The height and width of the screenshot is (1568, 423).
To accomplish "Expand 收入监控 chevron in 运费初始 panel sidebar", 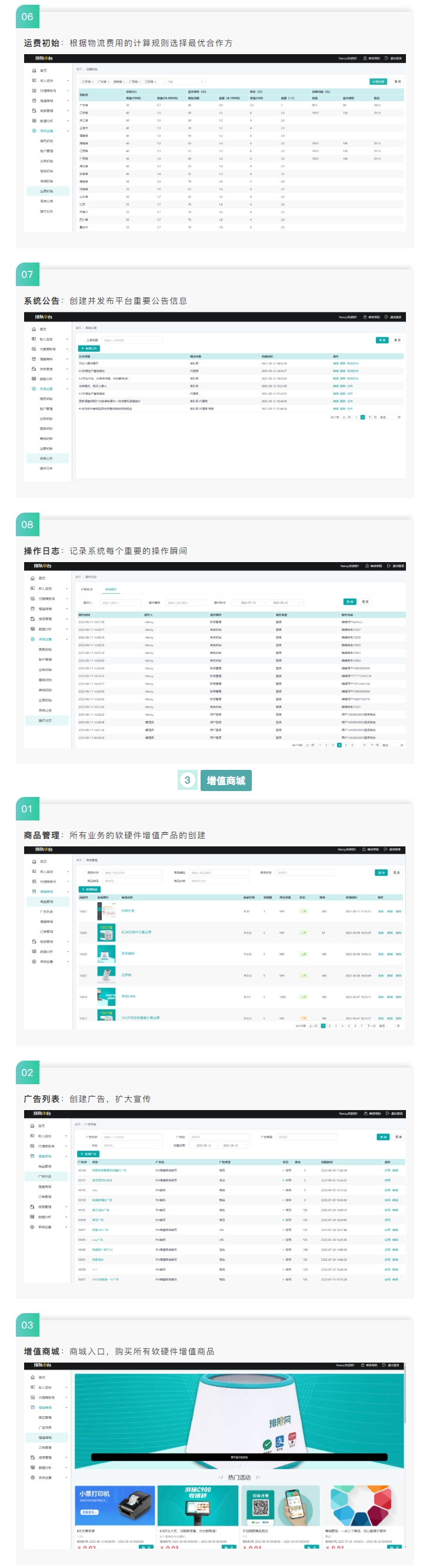I will coord(68,81).
